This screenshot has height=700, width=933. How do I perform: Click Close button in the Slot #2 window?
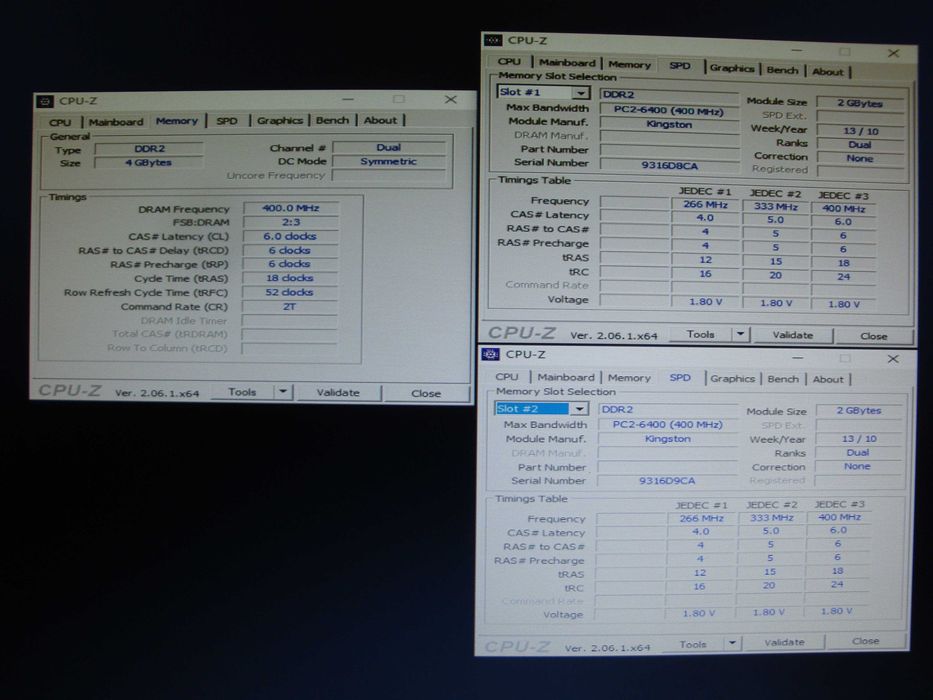pos(865,641)
